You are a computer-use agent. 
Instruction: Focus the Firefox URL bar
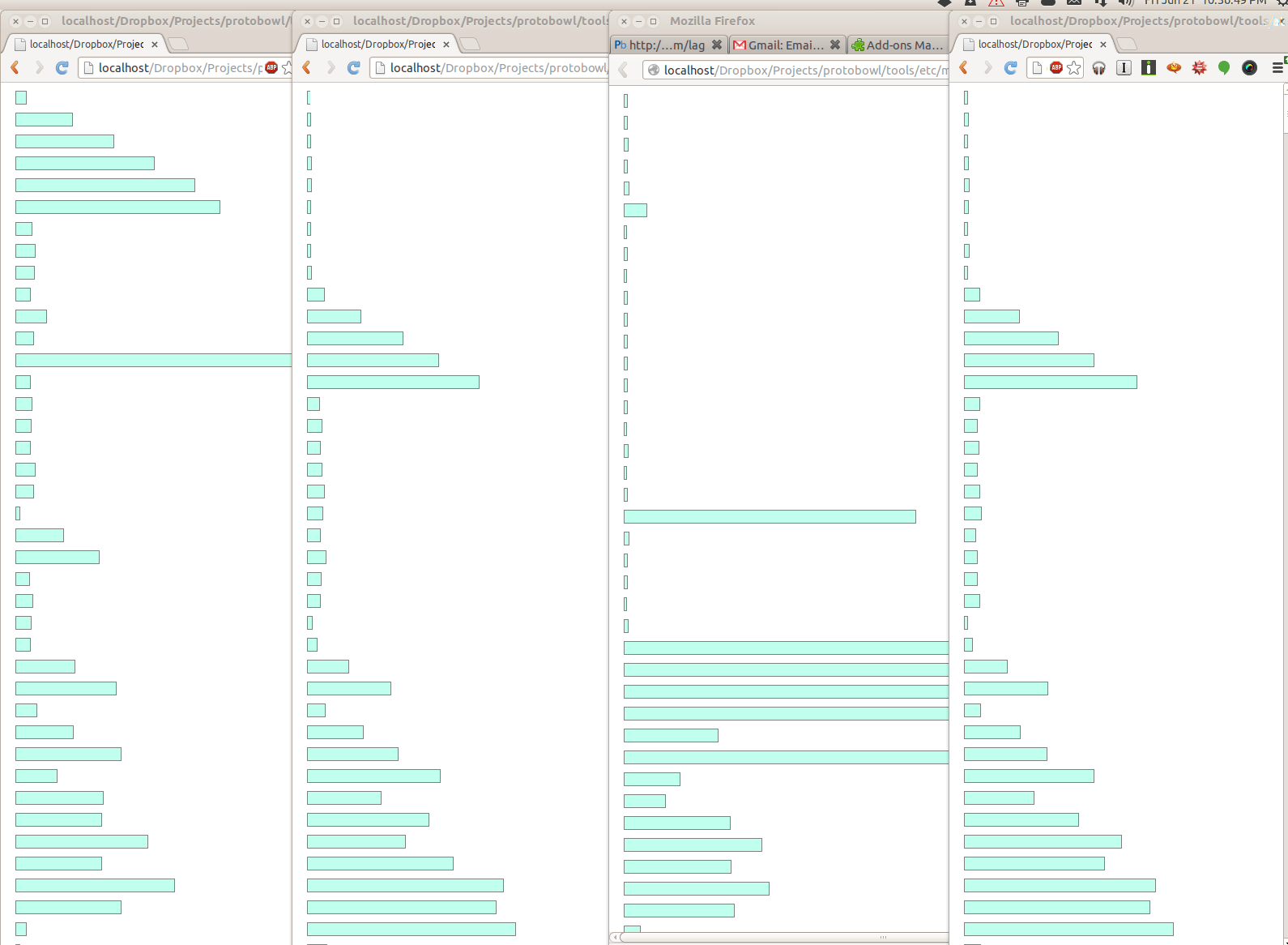[795, 71]
